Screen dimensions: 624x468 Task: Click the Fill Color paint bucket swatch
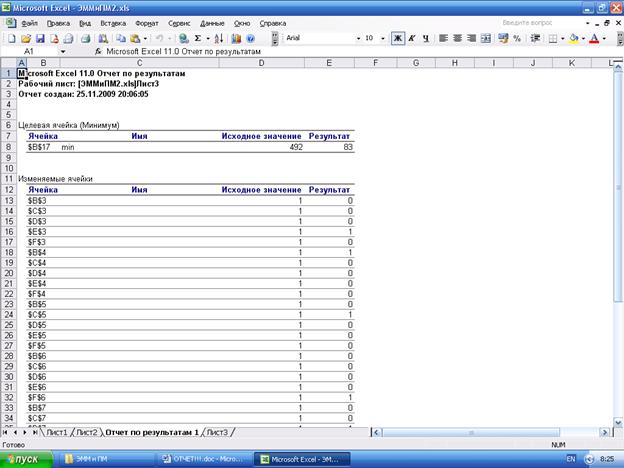point(574,38)
